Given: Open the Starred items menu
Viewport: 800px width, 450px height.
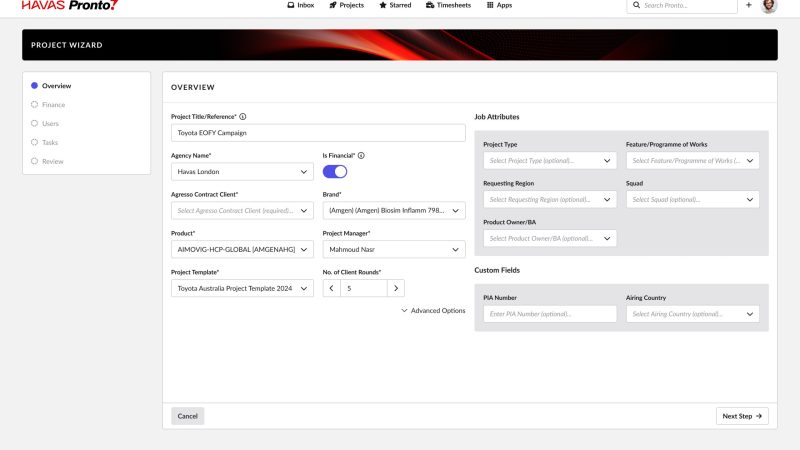Looking at the screenshot, I should (395, 5).
